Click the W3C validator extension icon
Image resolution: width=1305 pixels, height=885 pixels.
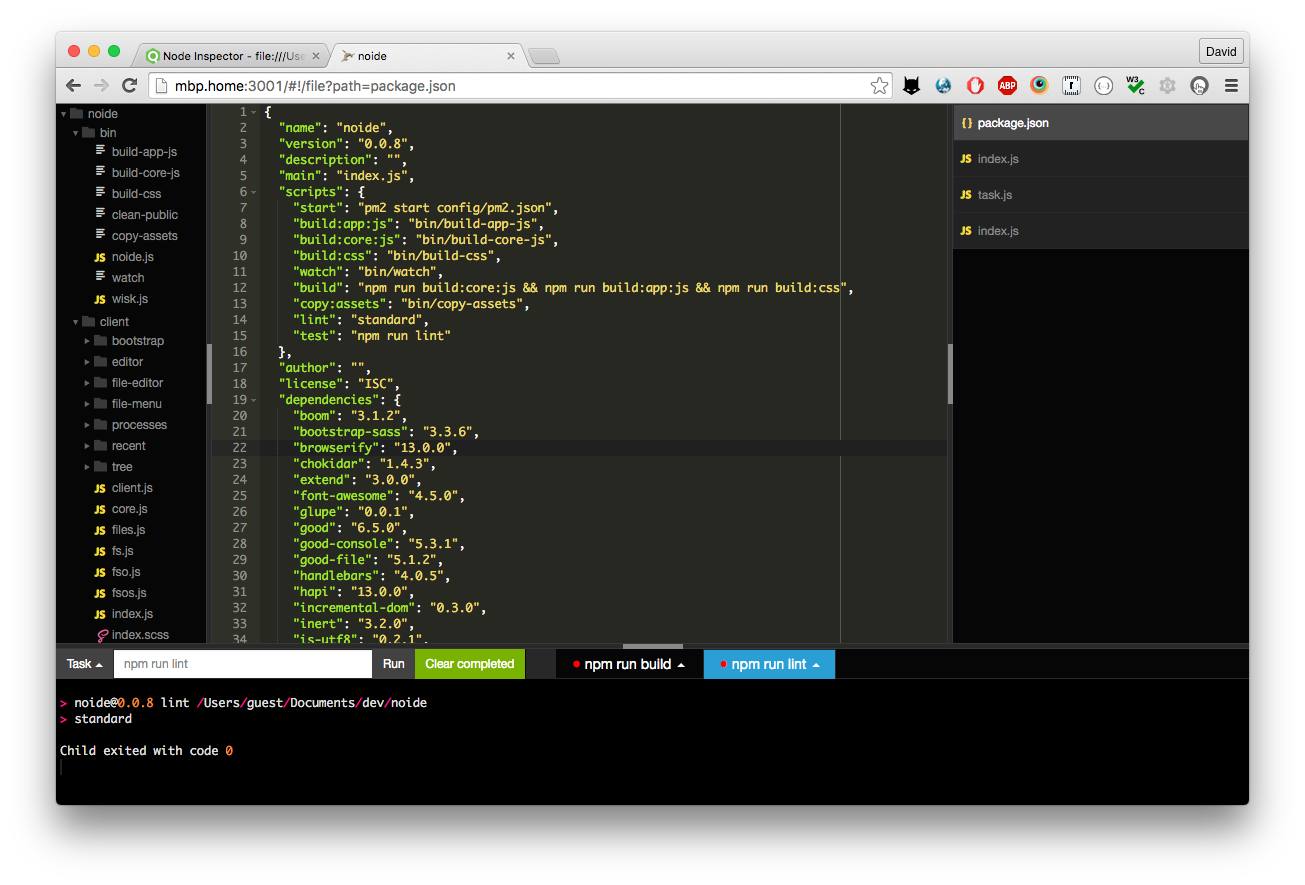pyautogui.click(x=1135, y=86)
